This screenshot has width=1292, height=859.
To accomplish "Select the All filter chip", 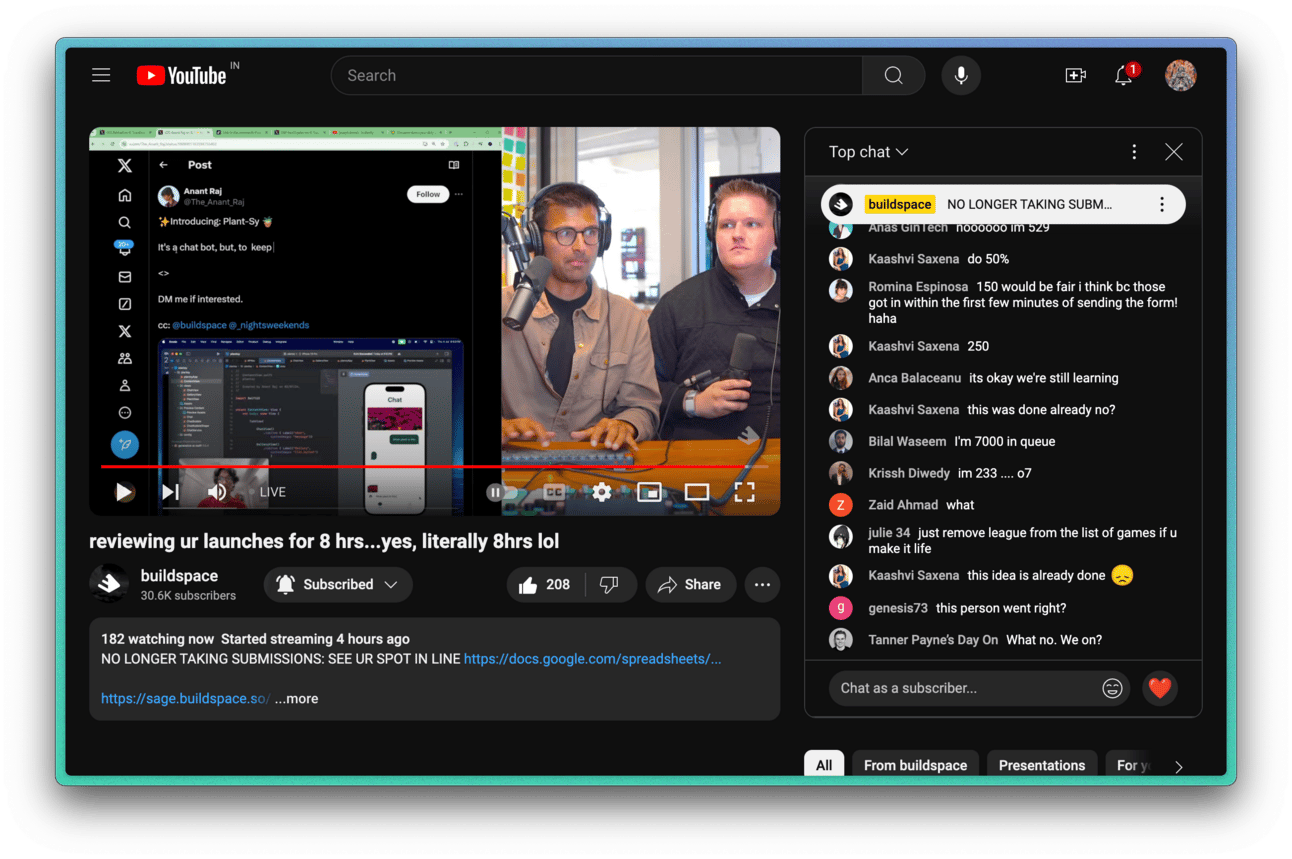I will 824,765.
